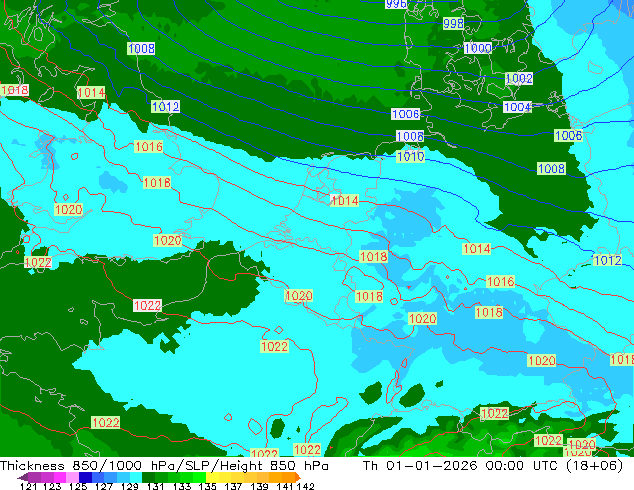
Task: Select the light pink legend swatch before 125
Action: 72,477
